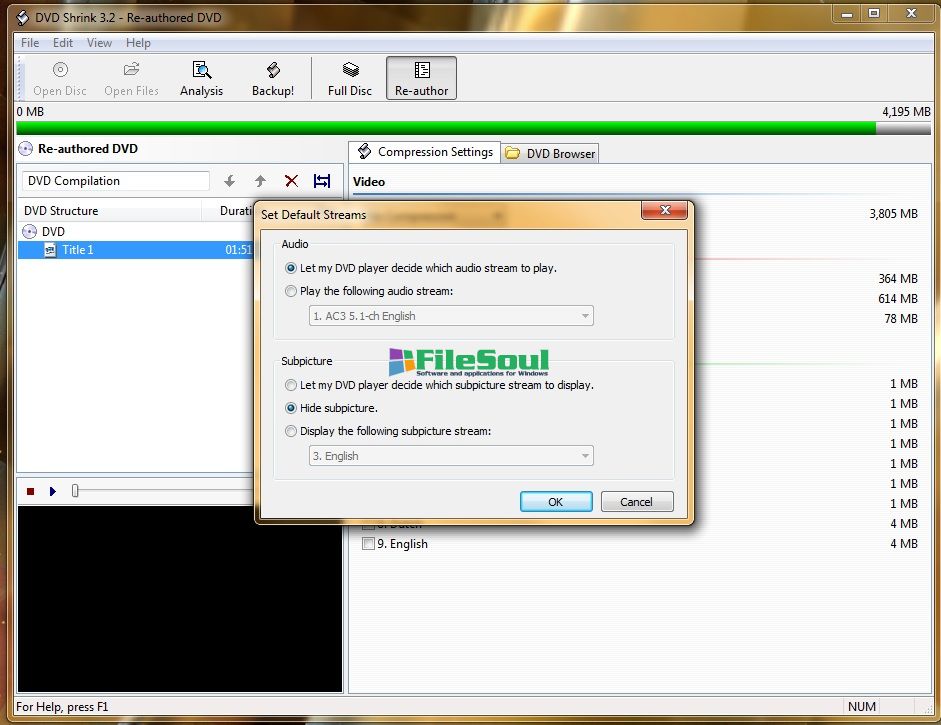This screenshot has height=725, width=941.
Task: Click the DVD Compilation name field
Action: click(x=116, y=181)
